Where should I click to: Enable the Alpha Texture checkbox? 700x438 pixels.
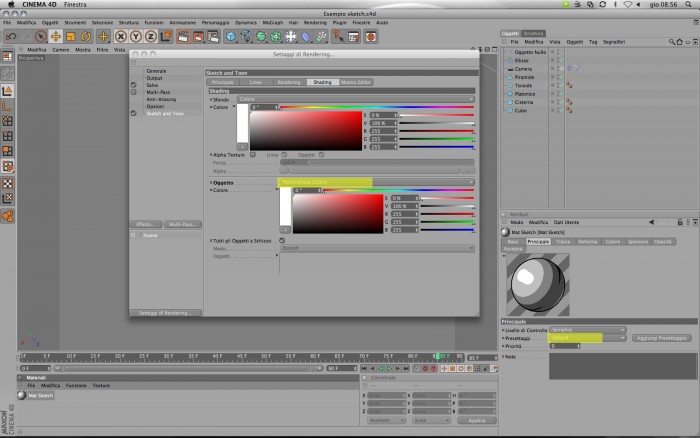(x=253, y=154)
